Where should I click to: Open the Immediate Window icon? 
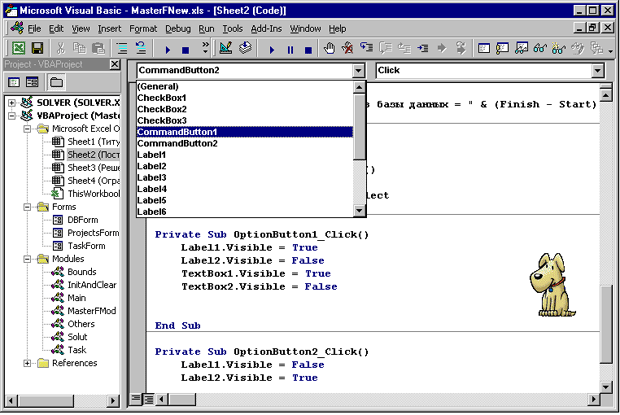(x=503, y=48)
